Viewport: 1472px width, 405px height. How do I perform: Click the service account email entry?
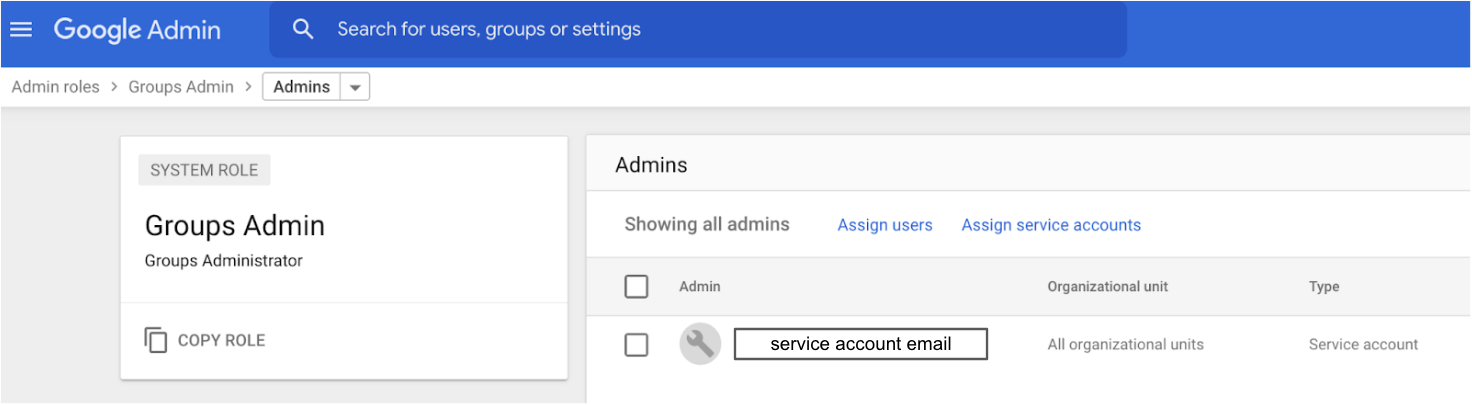click(861, 344)
